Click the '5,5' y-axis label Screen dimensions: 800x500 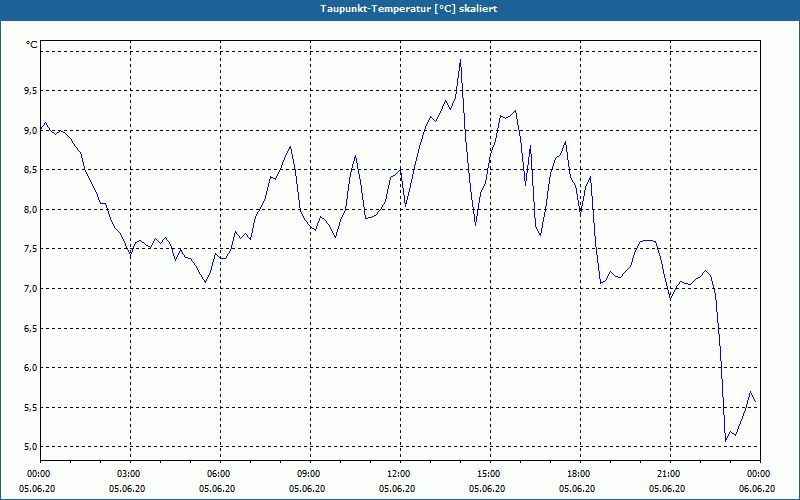point(31,408)
